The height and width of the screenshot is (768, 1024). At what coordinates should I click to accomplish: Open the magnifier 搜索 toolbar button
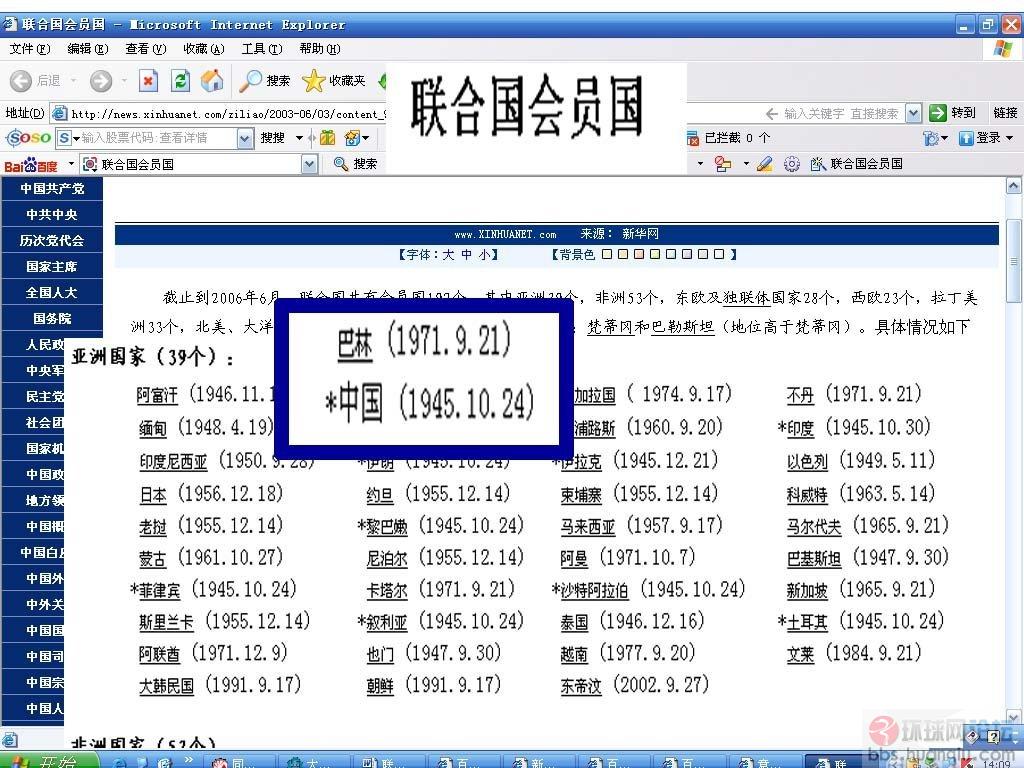(x=264, y=81)
